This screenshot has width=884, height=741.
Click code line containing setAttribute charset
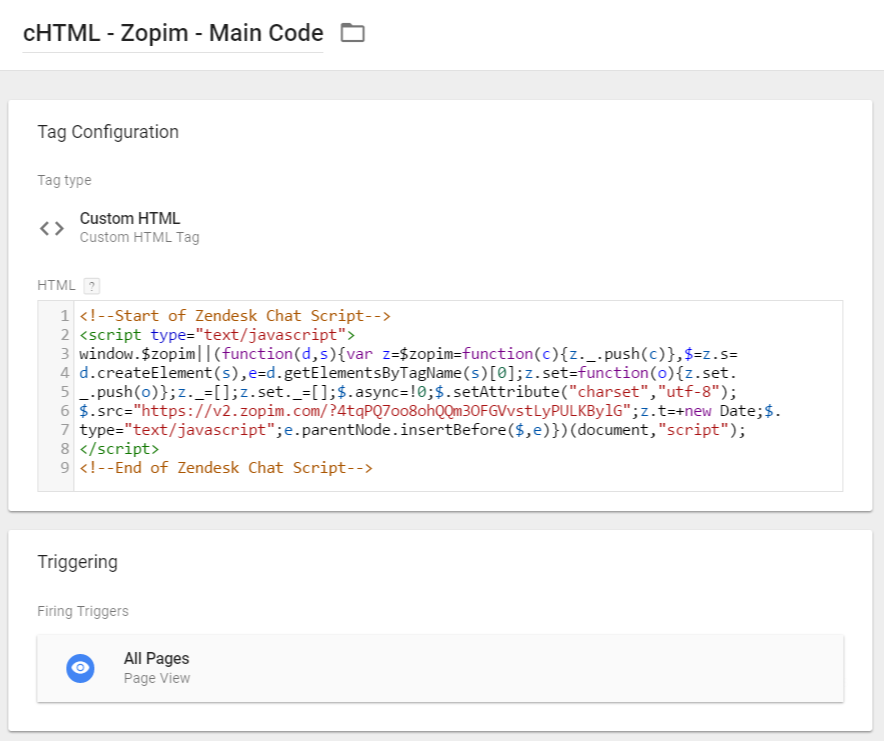408,392
